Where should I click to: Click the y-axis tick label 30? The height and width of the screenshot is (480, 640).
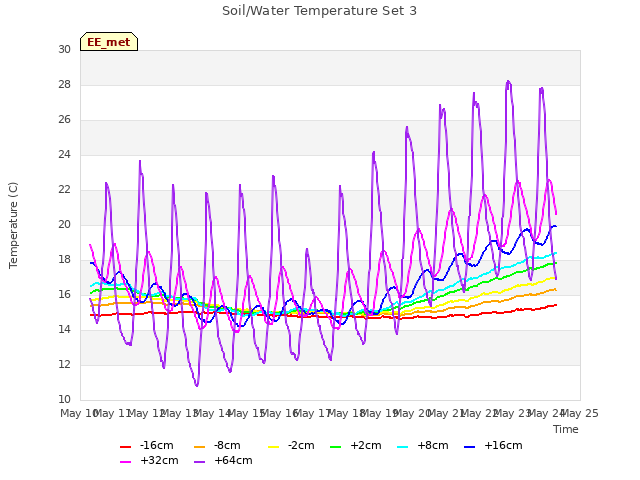64,49
